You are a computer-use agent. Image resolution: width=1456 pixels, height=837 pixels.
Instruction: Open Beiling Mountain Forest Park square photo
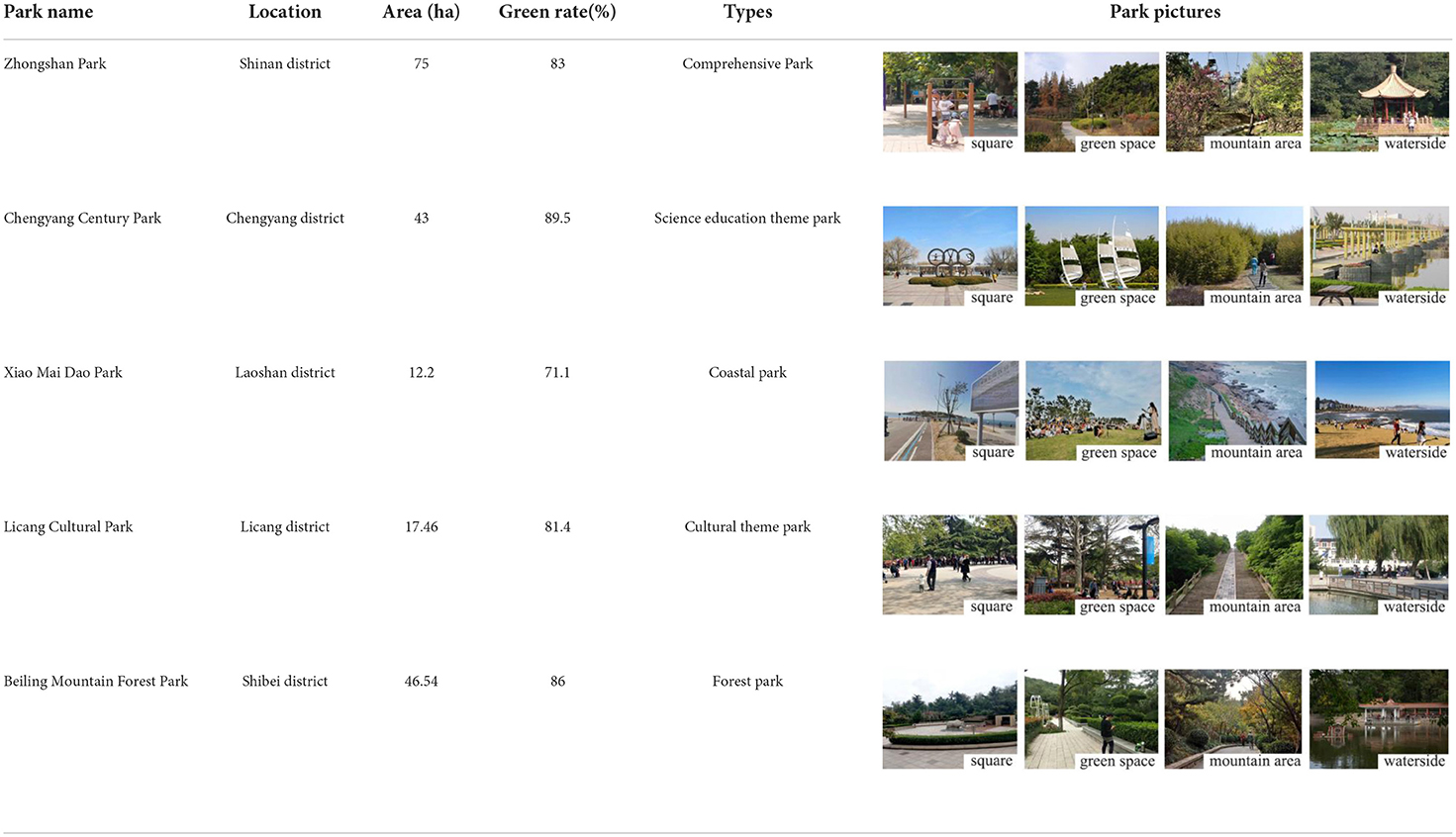[x=950, y=719]
